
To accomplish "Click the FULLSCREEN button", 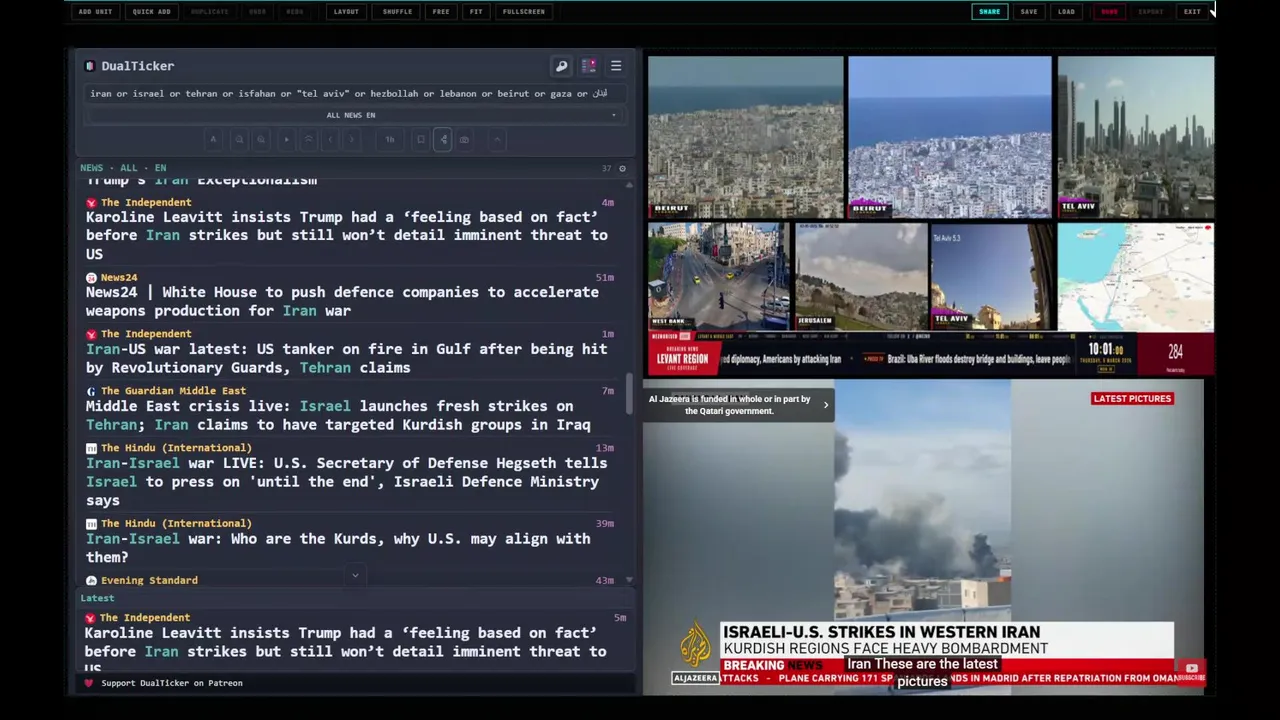I will (524, 12).
